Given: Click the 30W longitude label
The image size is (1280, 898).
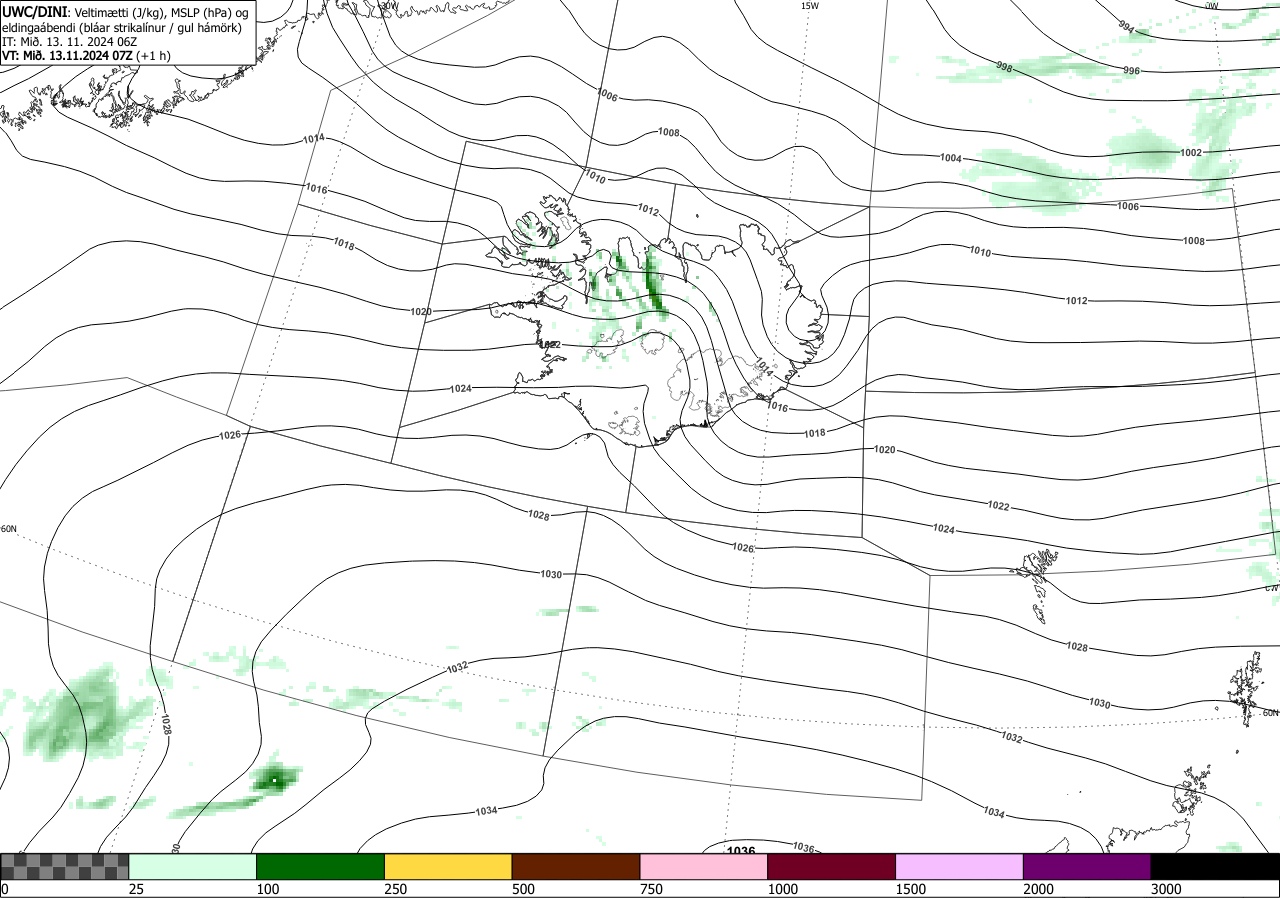Looking at the screenshot, I should tap(389, 6).
